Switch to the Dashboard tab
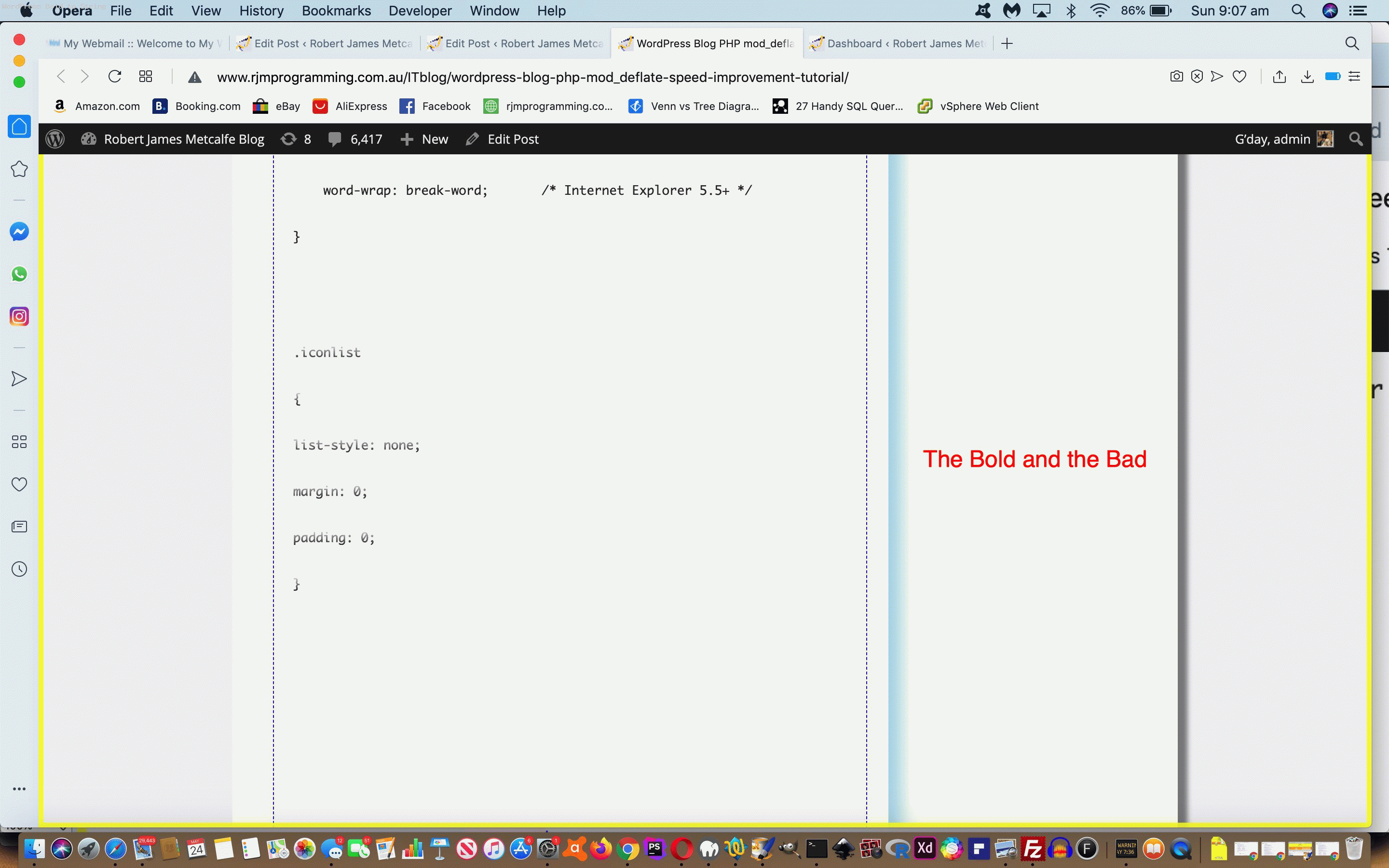 898,43
